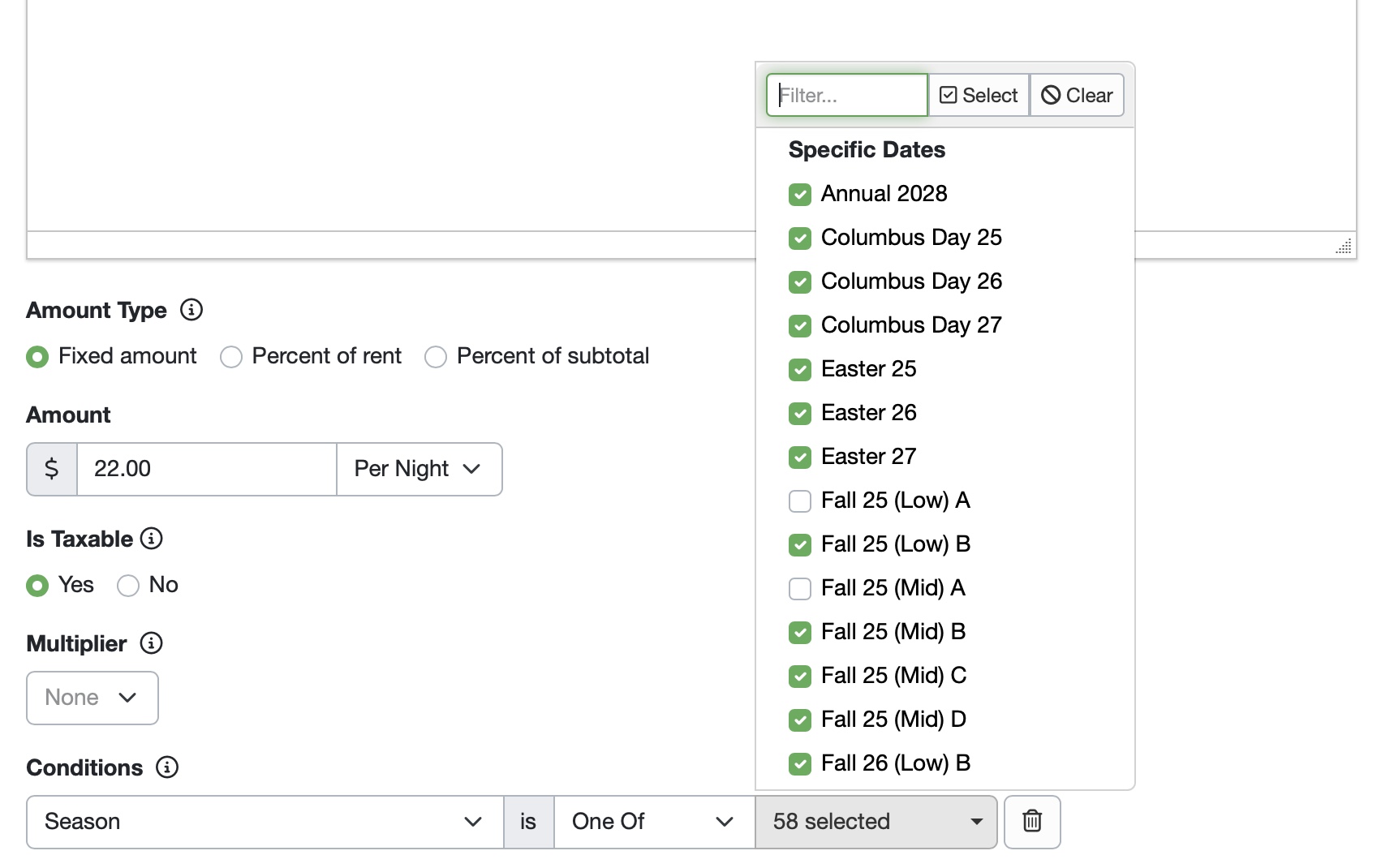Viewport: 1394px width, 868px height.
Task: Expand the Multiplier None dropdown
Action: pyautogui.click(x=92, y=698)
